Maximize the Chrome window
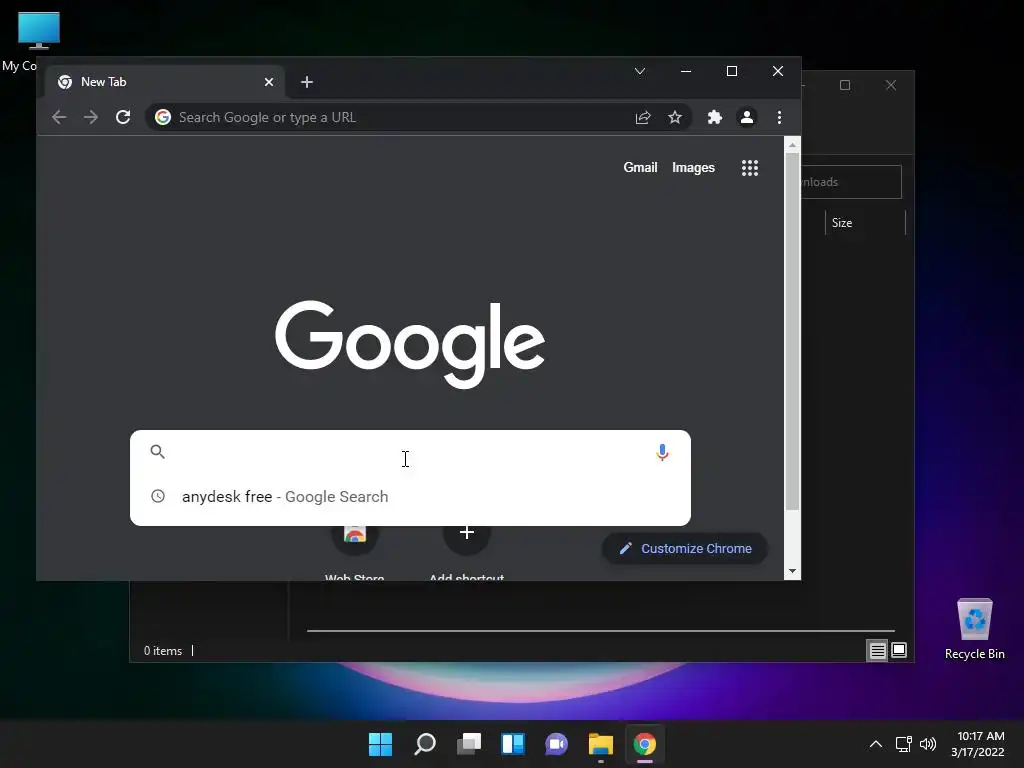The width and height of the screenshot is (1024, 768). point(732,71)
